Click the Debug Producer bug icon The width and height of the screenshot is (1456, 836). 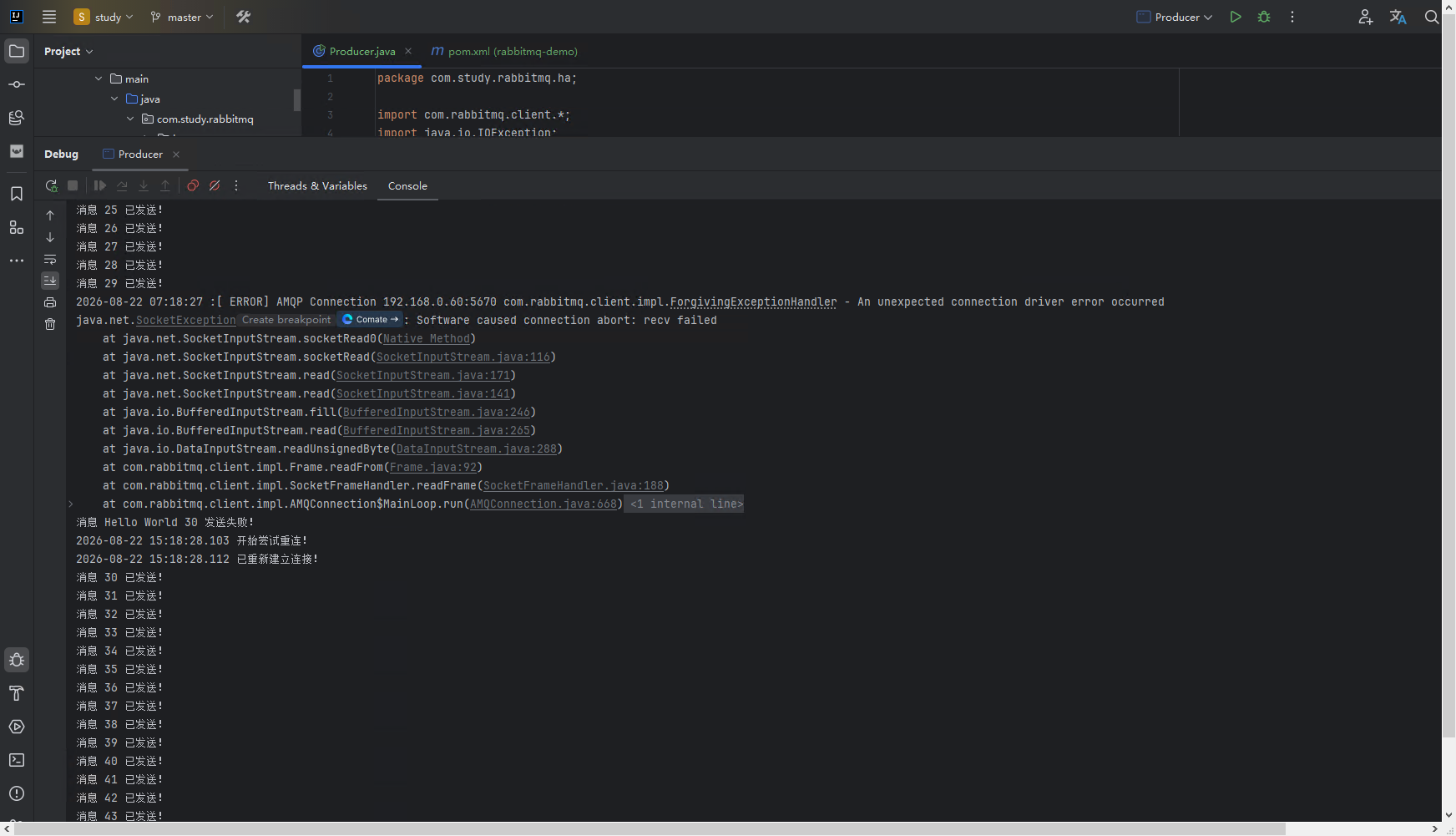[x=1264, y=17]
